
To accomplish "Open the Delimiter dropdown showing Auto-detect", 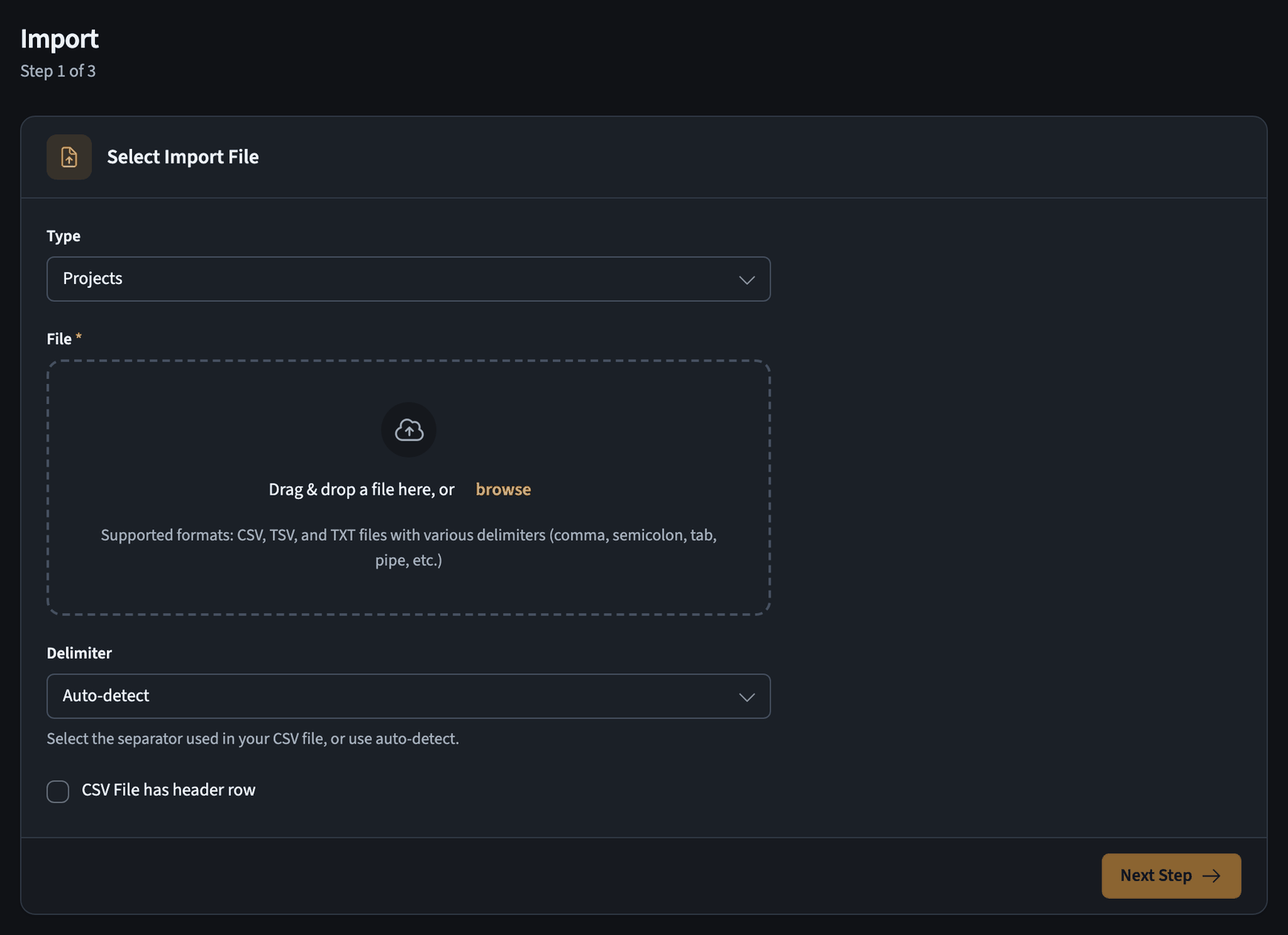I will click(408, 696).
